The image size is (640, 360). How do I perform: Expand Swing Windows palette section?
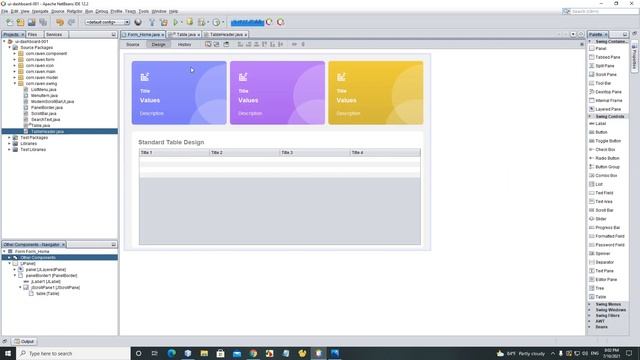(x=589, y=310)
